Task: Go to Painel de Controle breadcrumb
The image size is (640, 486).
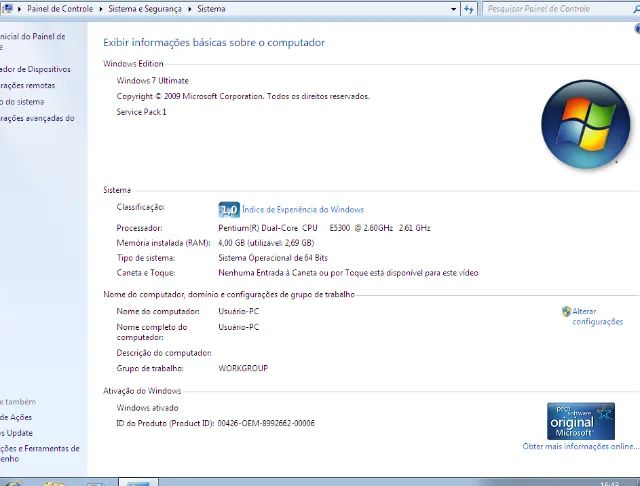Action: coord(60,9)
